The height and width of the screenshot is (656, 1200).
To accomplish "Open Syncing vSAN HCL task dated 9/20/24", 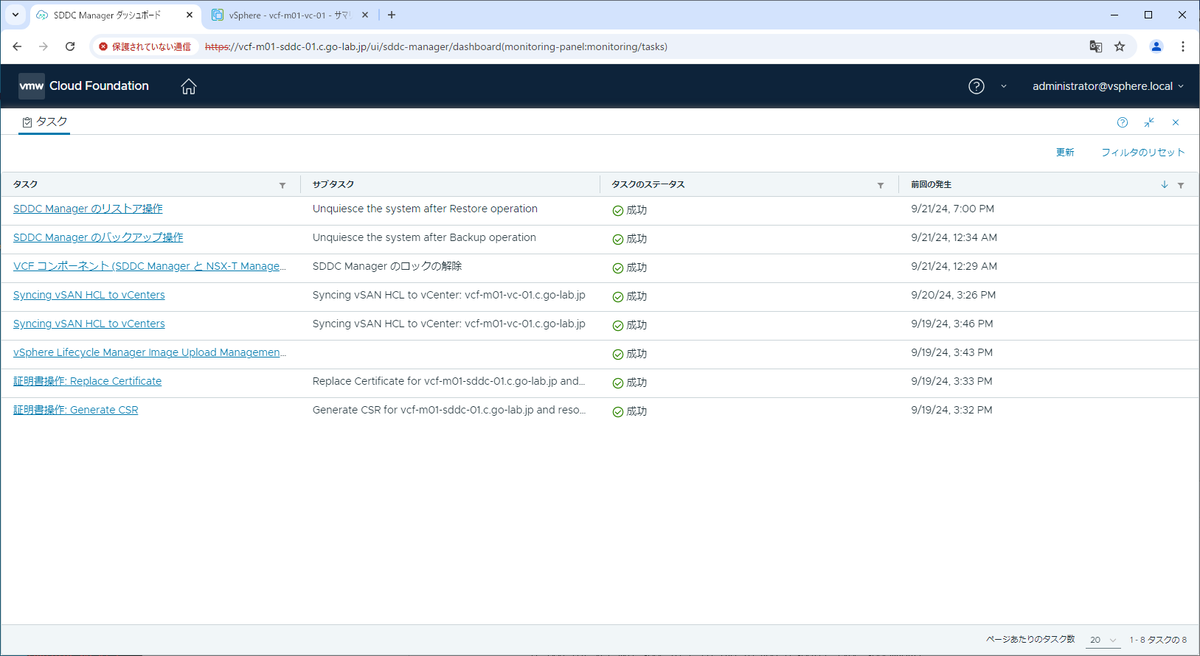I will coord(89,295).
